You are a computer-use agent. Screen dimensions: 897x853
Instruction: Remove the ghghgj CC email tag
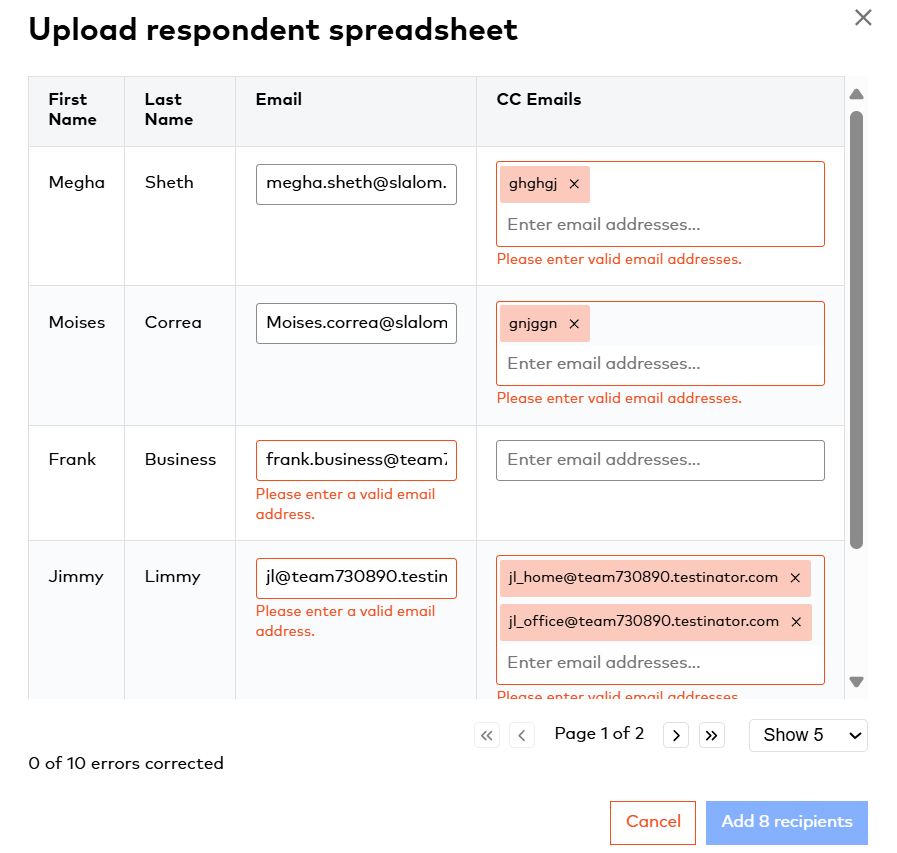tap(574, 184)
